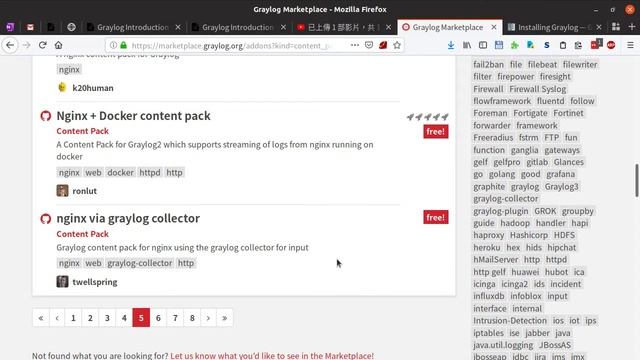Click the S extension toolbar icon
Screen dimensions: 640x360
click(547, 45)
